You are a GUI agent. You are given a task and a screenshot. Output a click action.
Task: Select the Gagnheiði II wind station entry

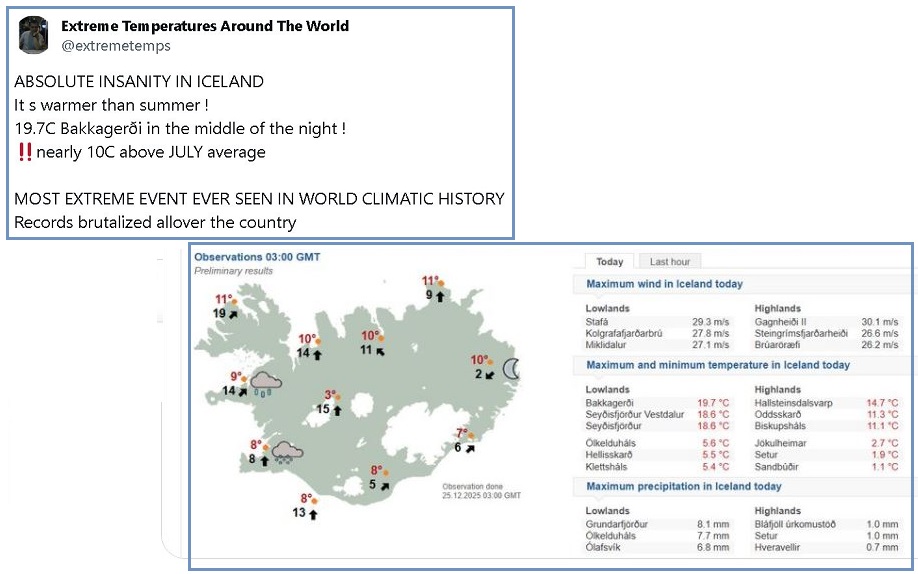coord(784,321)
